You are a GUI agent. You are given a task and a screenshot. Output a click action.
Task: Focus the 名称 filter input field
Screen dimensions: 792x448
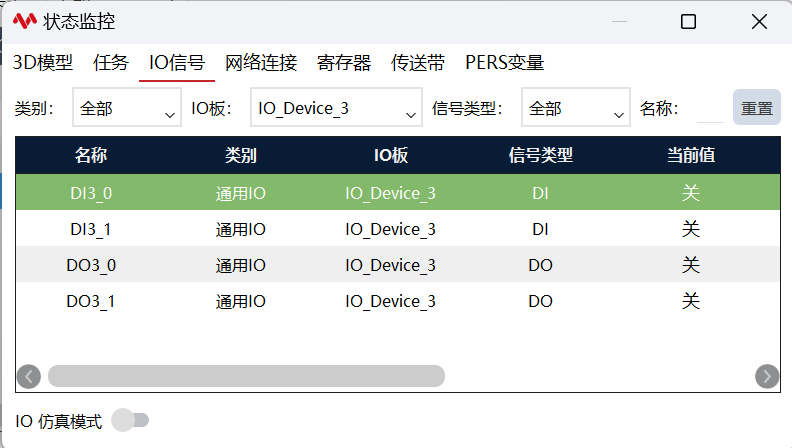click(710, 109)
